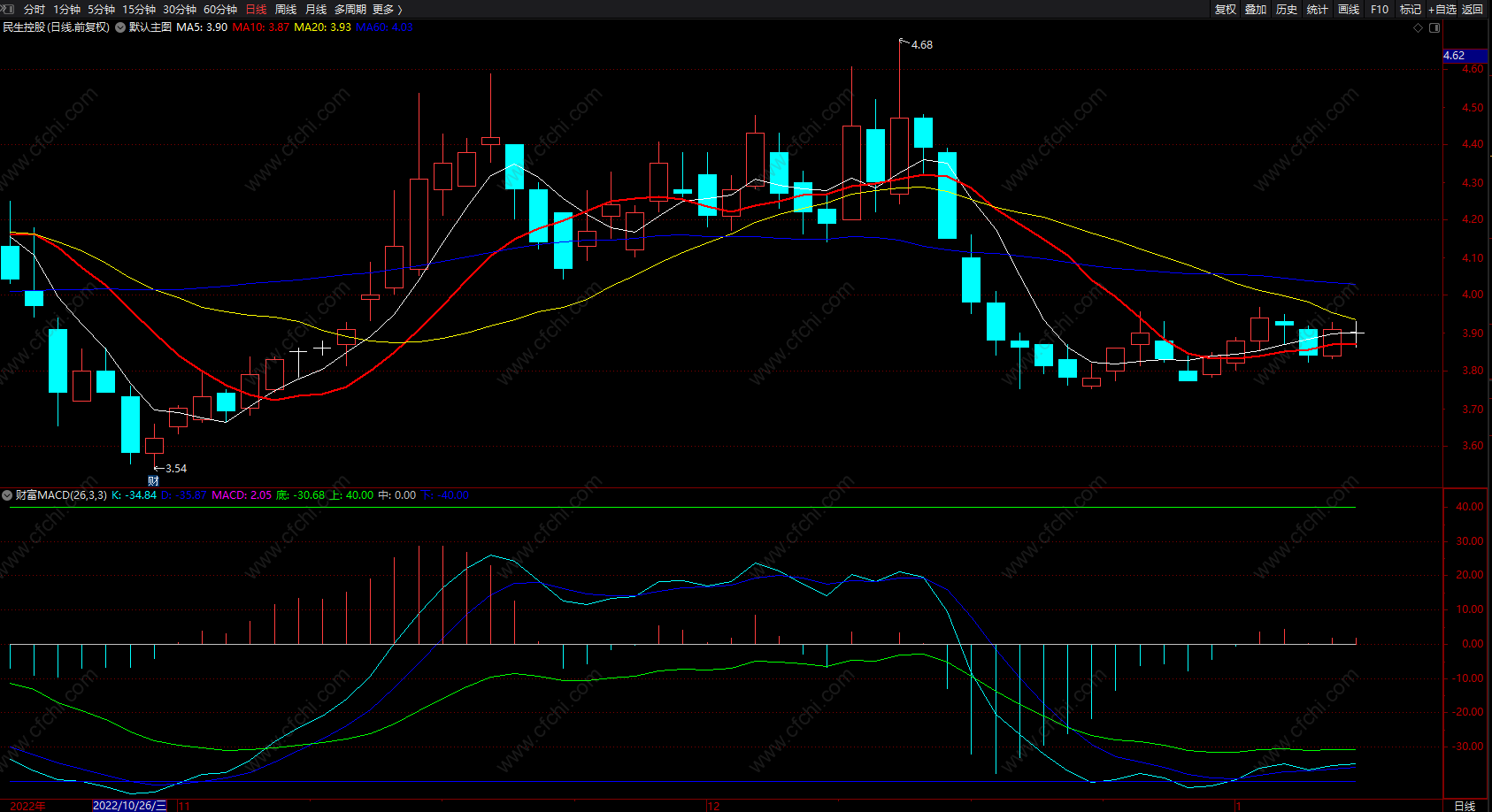Expand the 更多 periods menu
The height and width of the screenshot is (812, 1492).
[x=388, y=10]
